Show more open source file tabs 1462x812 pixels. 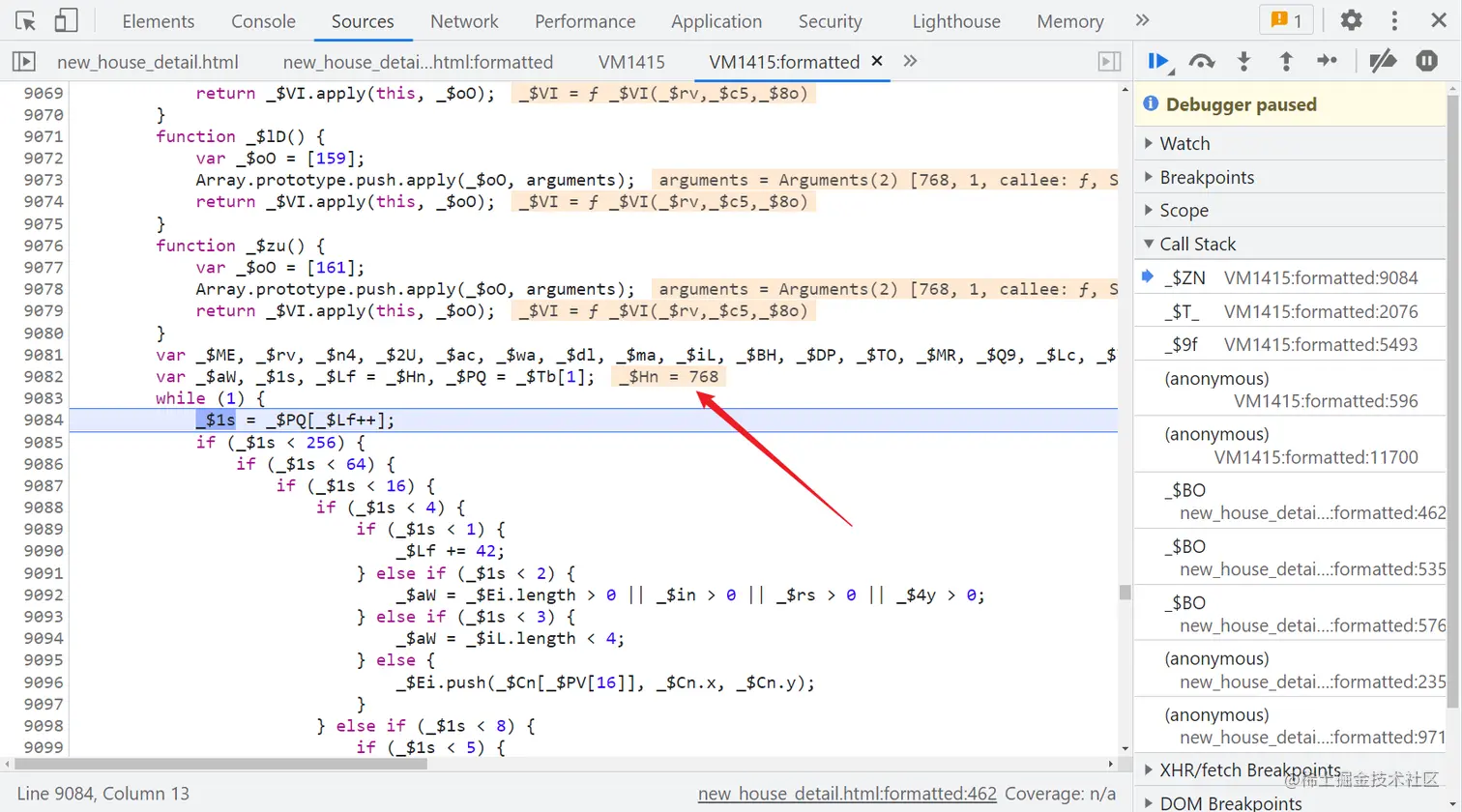click(x=910, y=61)
